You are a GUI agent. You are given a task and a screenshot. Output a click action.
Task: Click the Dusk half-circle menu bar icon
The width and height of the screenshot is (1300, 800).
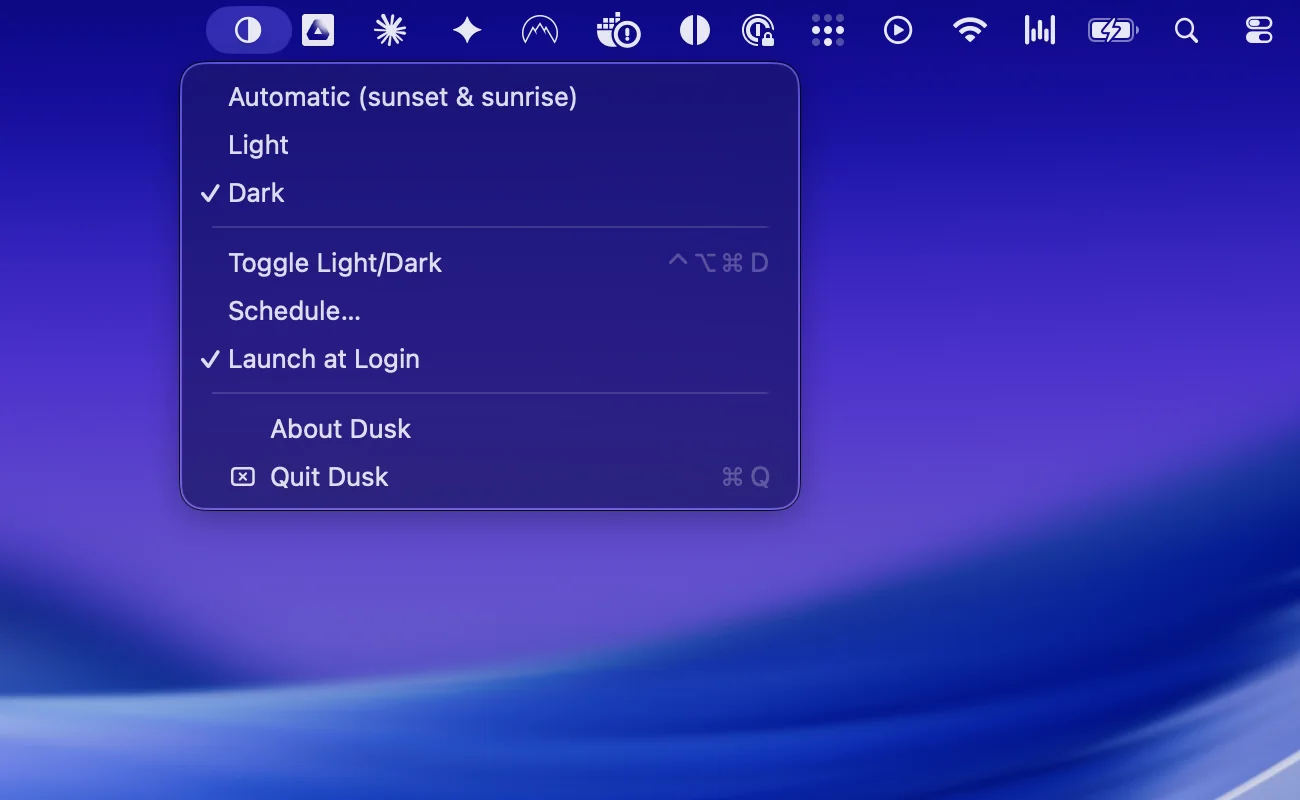[x=248, y=31]
